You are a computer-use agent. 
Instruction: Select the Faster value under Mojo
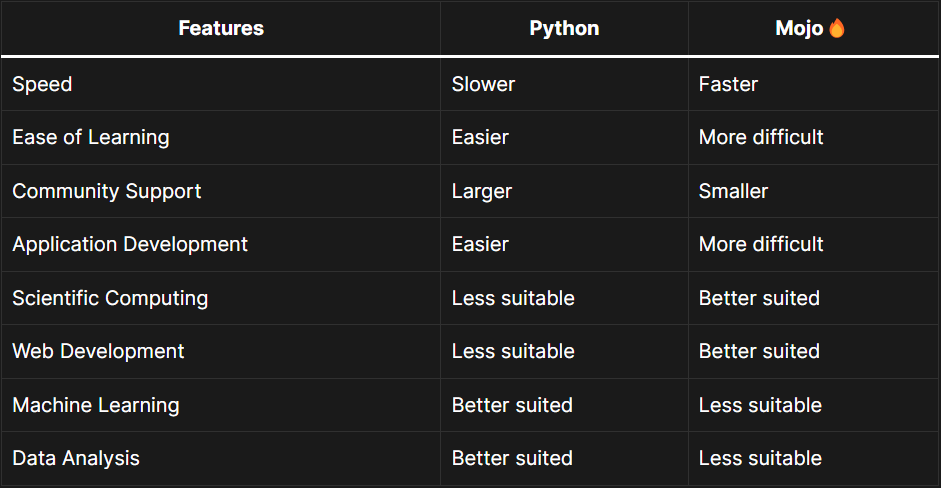[728, 84]
